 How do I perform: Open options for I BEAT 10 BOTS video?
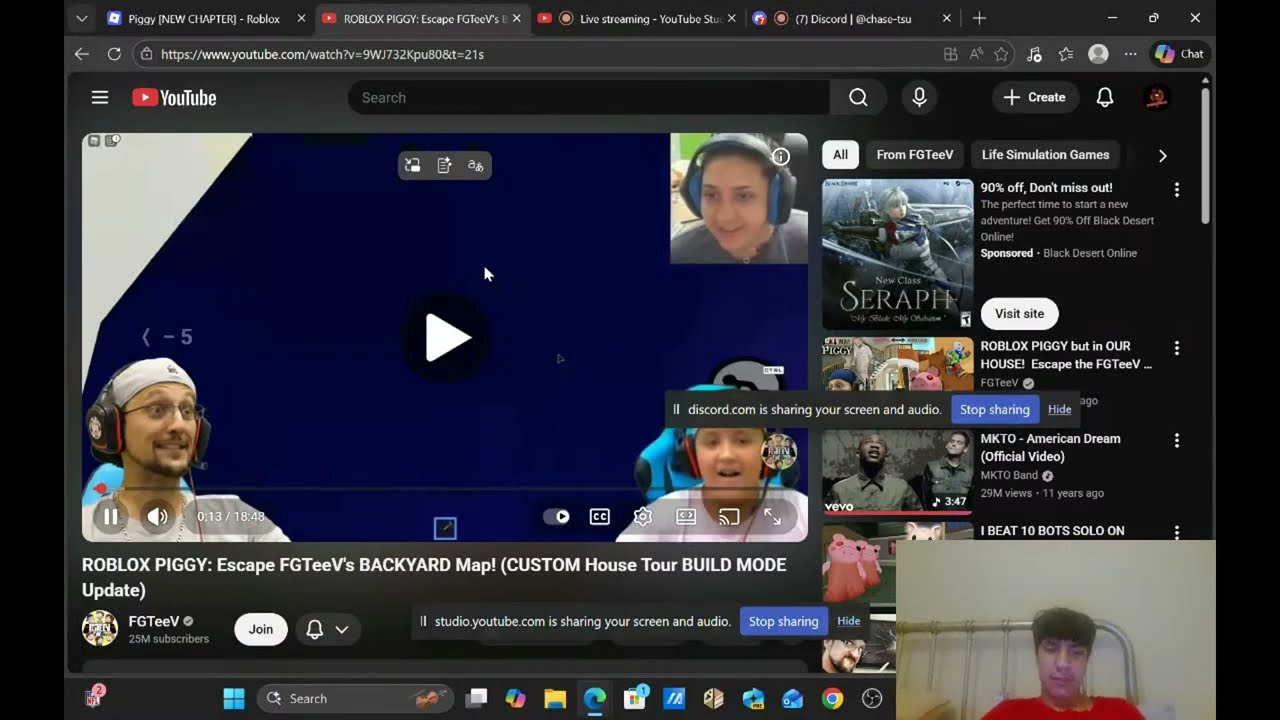pos(1177,533)
